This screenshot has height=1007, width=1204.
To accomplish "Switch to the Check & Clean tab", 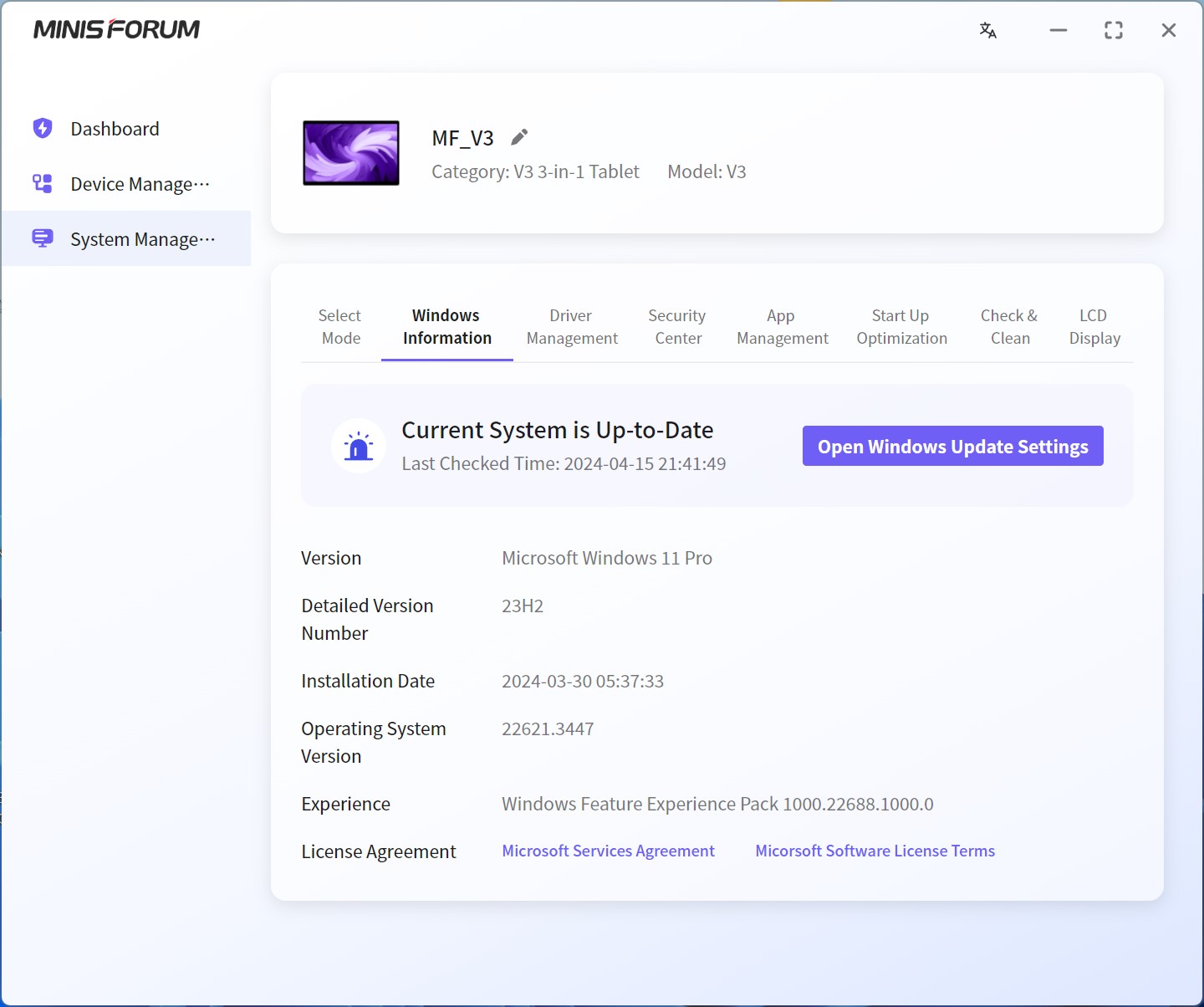I will pyautogui.click(x=1010, y=327).
